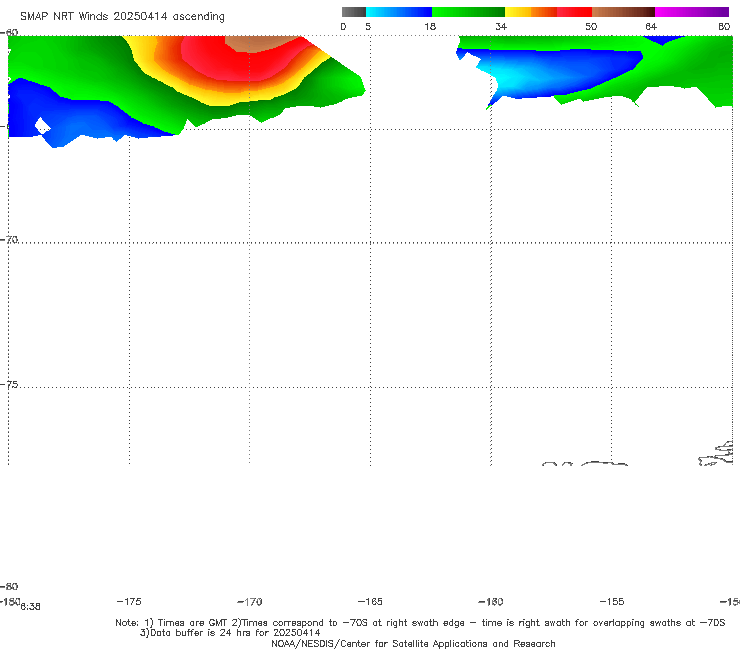The height and width of the screenshot is (650, 740).
Task: Click the longitude label '-175'
Action: (129, 601)
